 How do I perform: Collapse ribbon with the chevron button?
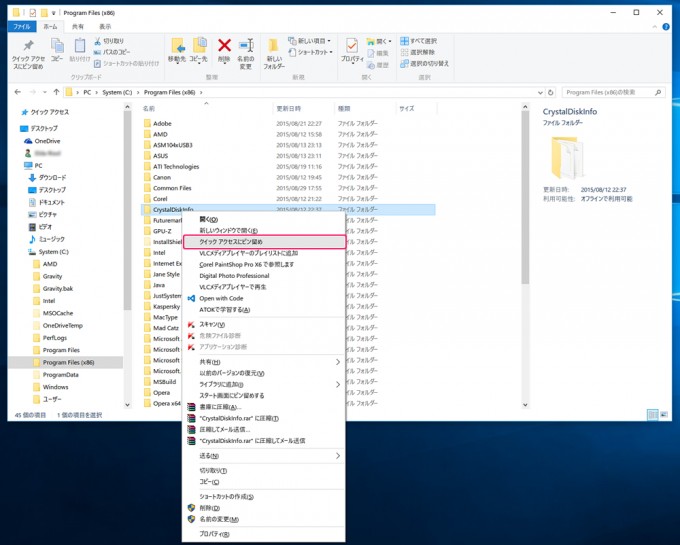pos(655,27)
